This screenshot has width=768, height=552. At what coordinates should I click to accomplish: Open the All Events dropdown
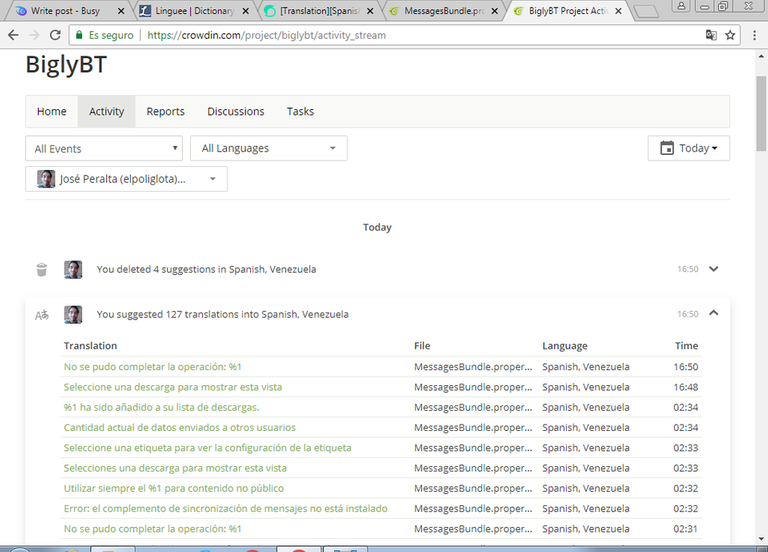click(104, 148)
